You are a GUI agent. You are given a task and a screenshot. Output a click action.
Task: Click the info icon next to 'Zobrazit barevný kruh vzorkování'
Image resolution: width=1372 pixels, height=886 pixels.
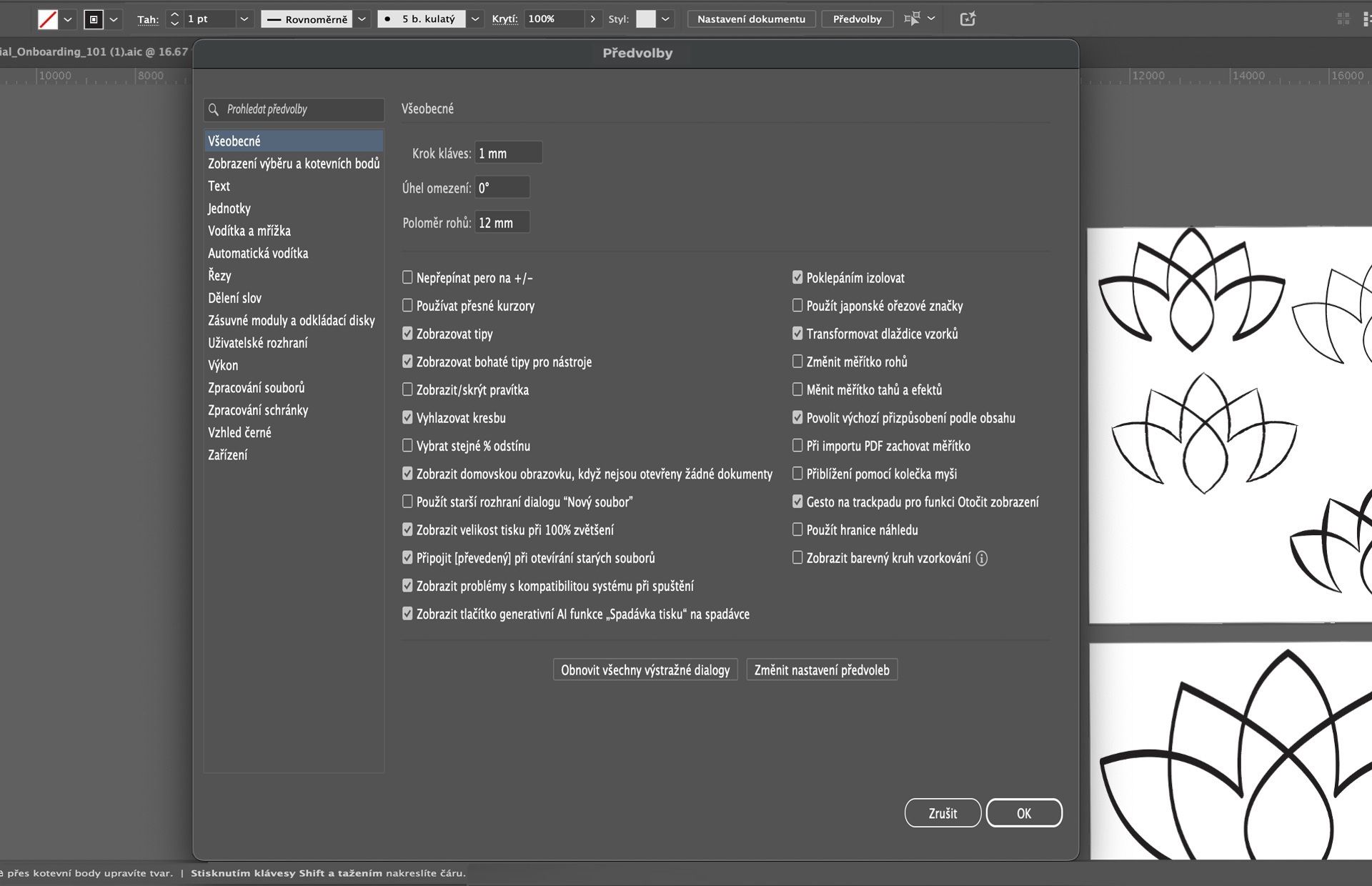click(983, 559)
